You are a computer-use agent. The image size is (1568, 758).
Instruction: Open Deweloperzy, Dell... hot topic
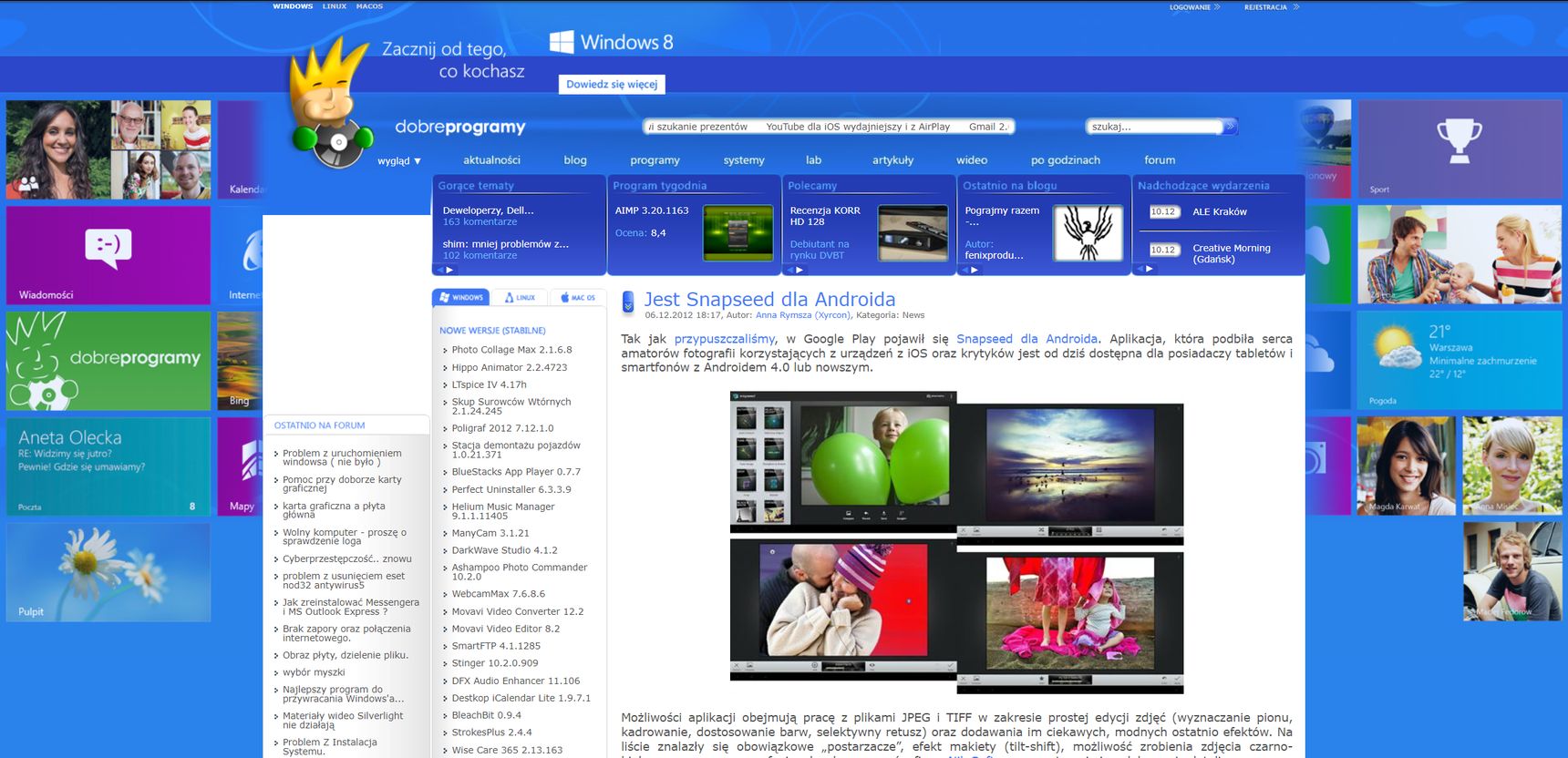[488, 210]
